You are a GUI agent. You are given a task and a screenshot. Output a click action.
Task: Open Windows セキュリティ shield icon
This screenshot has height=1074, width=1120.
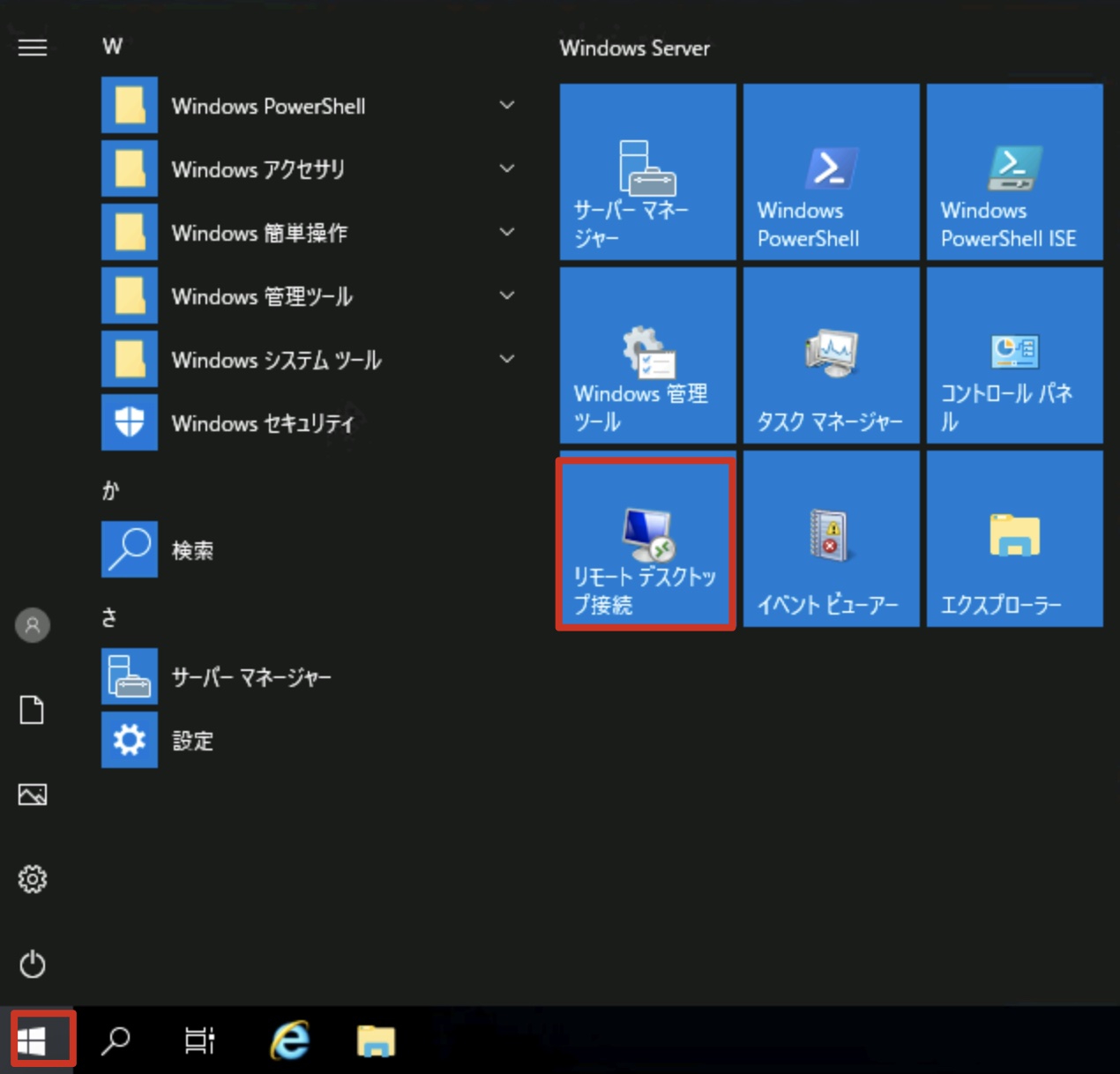130,422
